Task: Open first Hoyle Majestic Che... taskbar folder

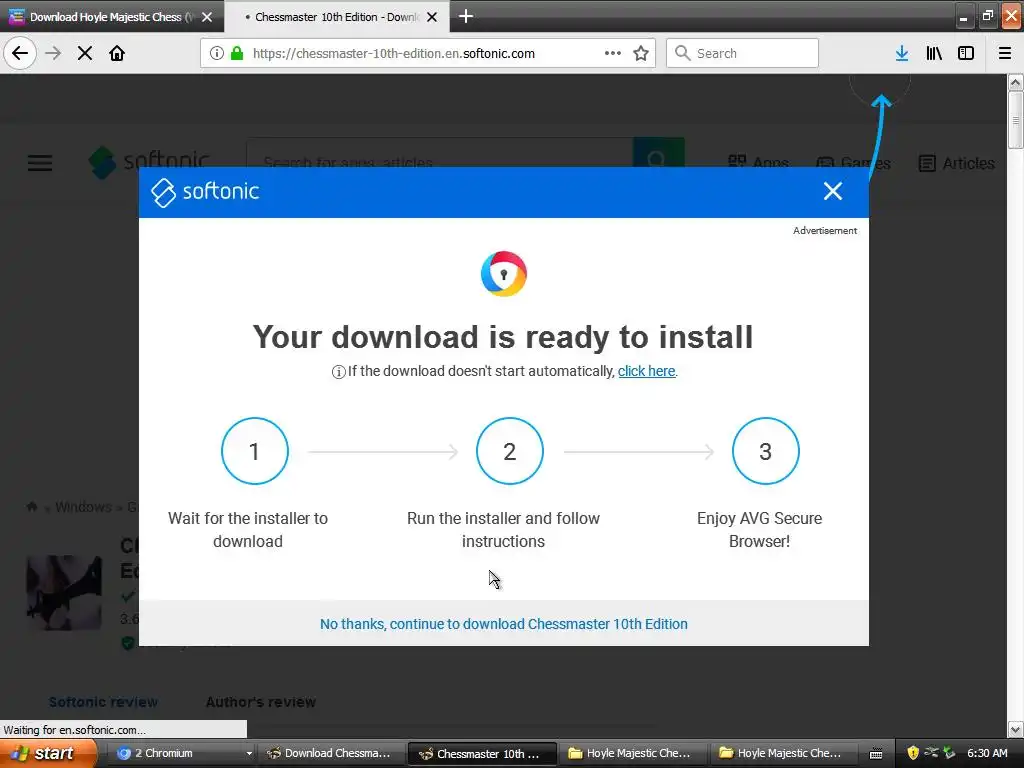Action: (632, 753)
